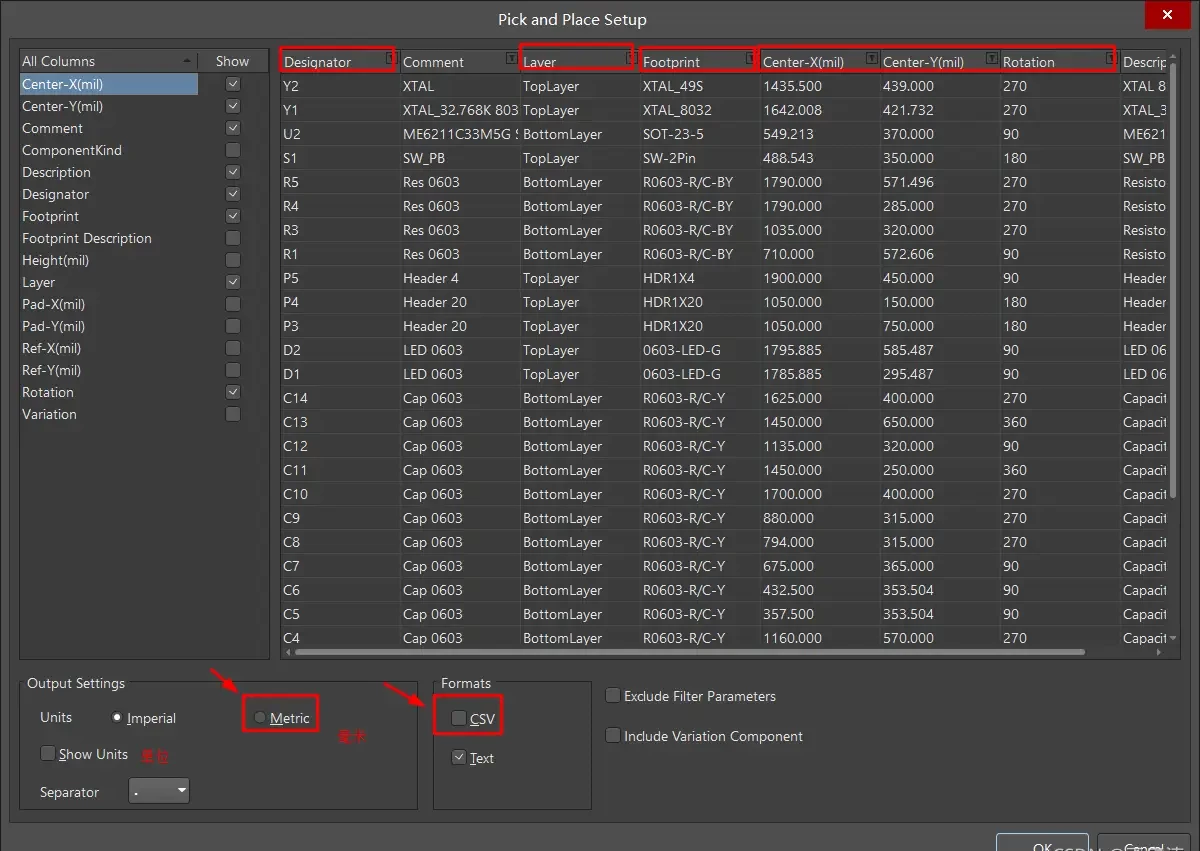Enable Show for Height(mil)

click(x=233, y=260)
